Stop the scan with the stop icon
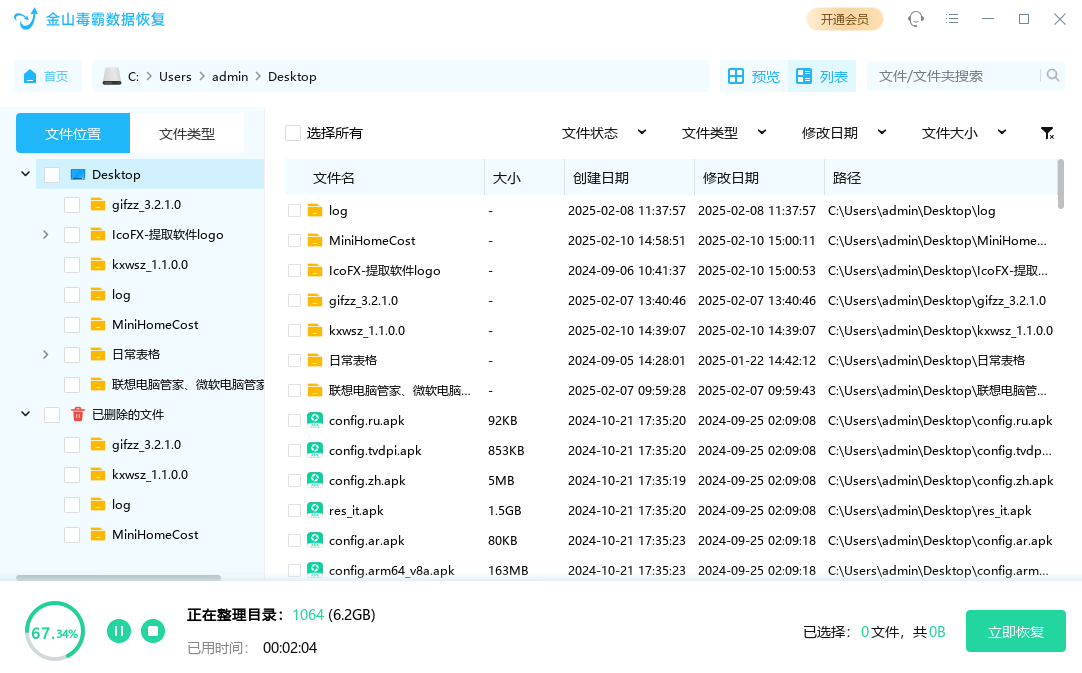This screenshot has height=673, width=1082. point(152,630)
